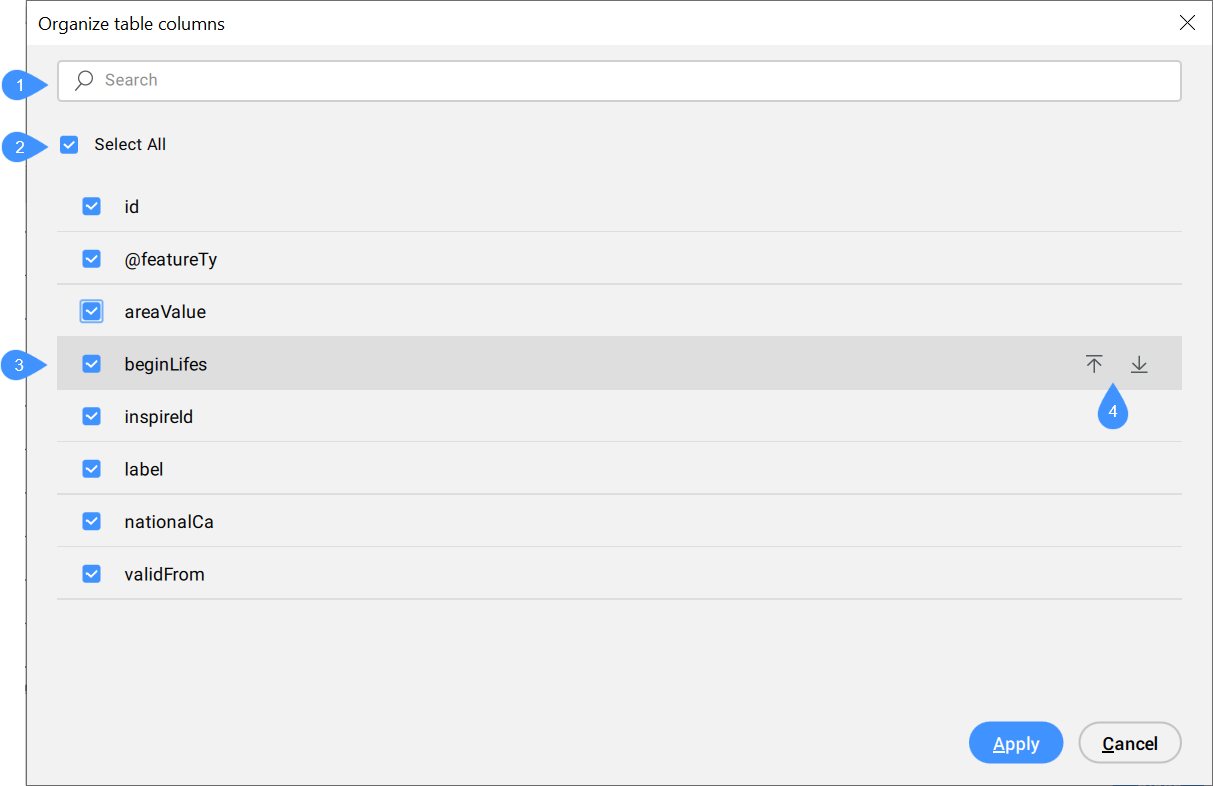The width and height of the screenshot is (1213, 786).
Task: Uncheck the inspireId column checkbox
Action: coord(92,417)
